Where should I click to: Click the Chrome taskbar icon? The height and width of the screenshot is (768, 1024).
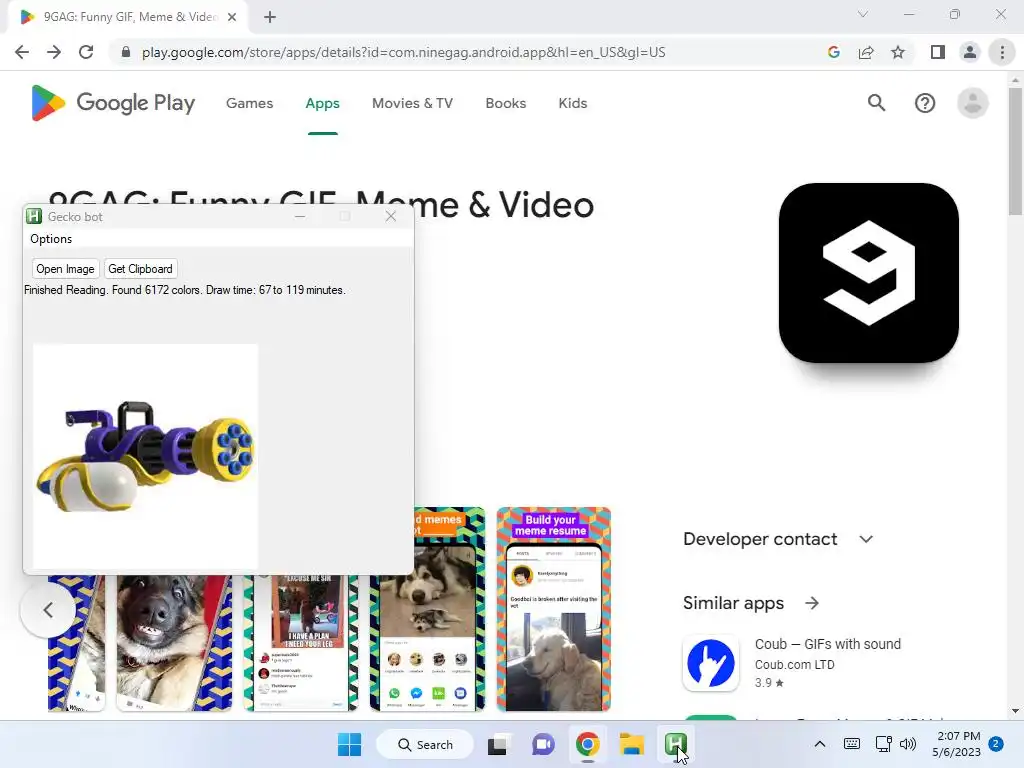pos(587,744)
